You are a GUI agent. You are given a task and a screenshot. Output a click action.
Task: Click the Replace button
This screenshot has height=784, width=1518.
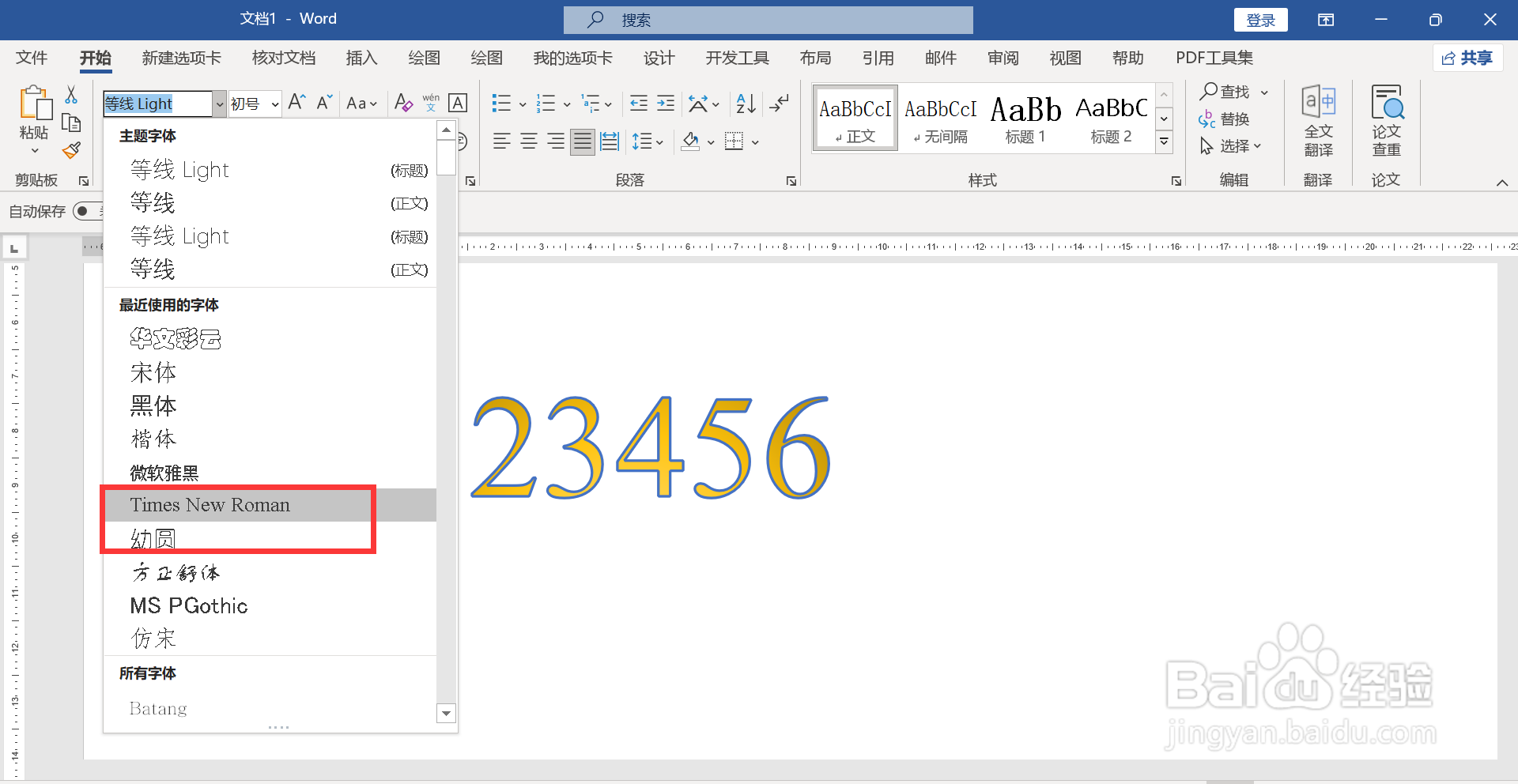(1224, 119)
